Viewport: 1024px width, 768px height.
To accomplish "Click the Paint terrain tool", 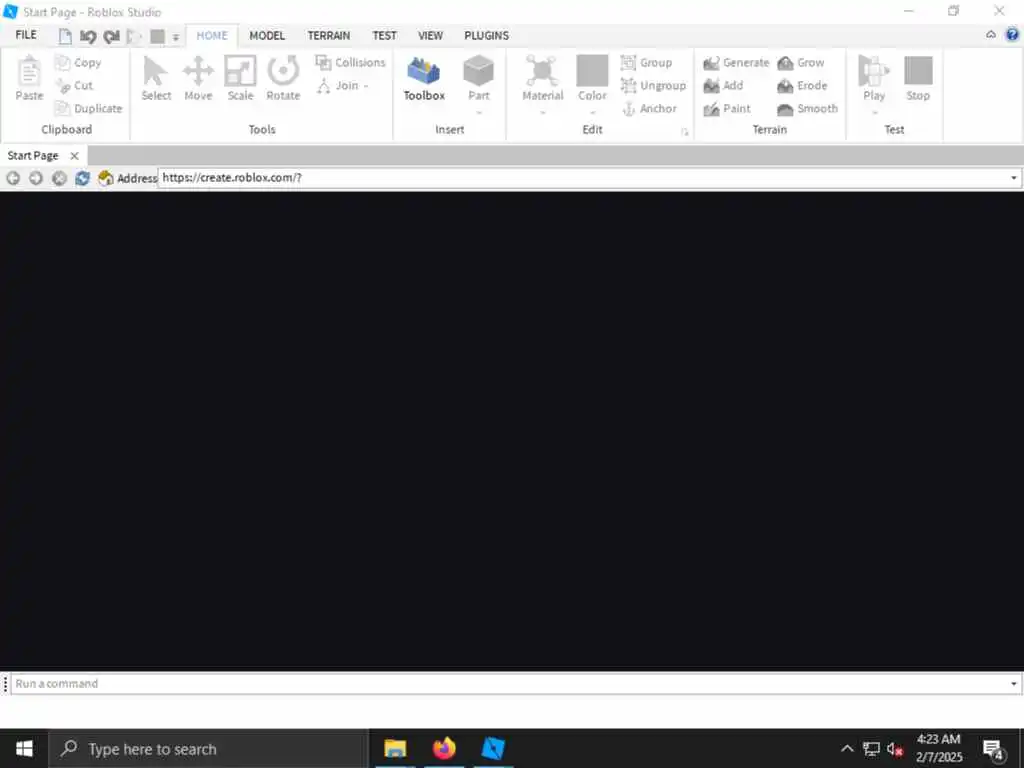I will pos(727,108).
